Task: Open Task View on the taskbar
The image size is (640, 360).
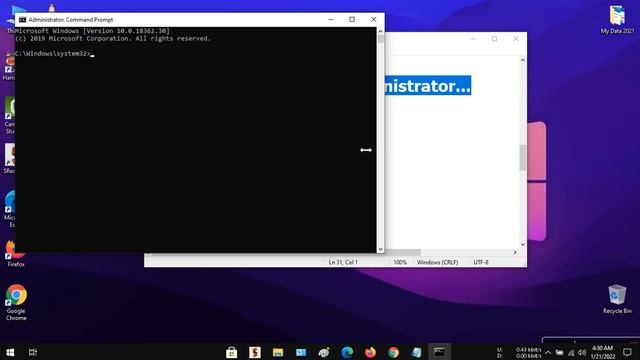Action: point(33,352)
